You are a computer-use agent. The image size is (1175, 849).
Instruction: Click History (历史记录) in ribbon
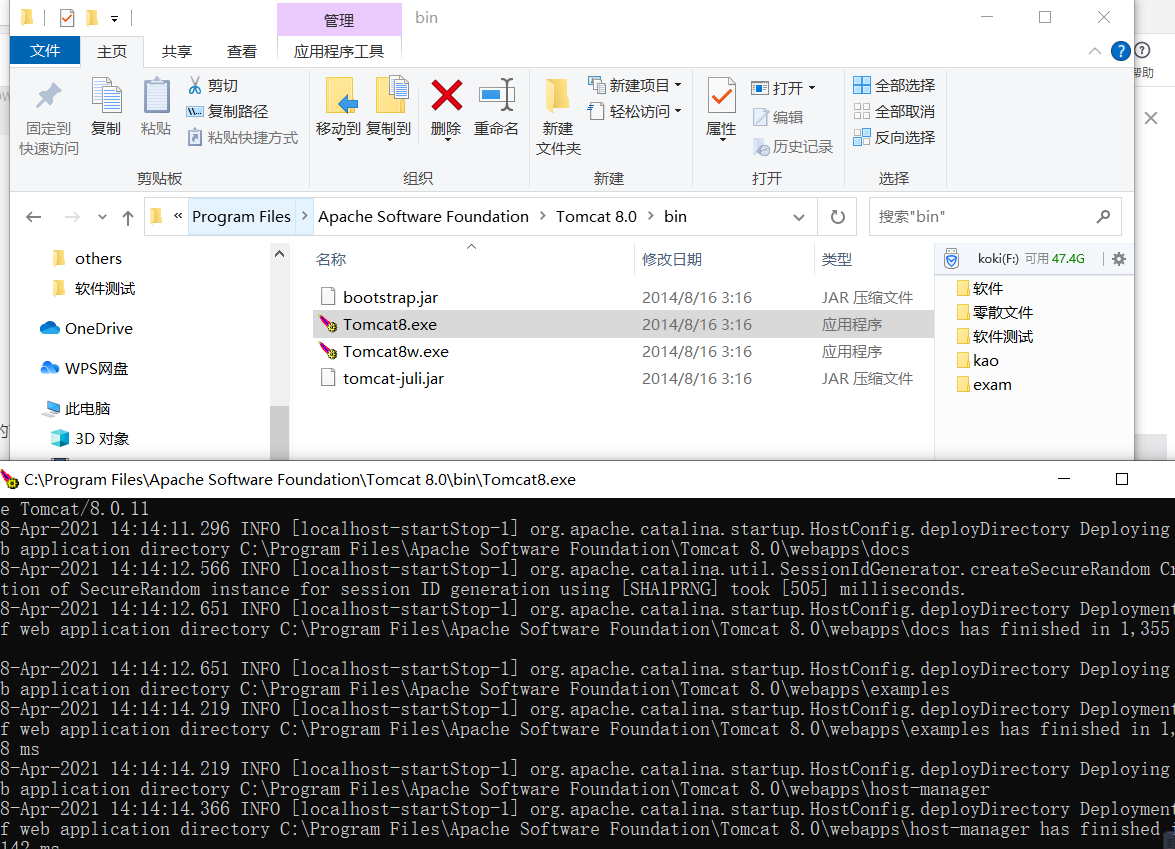click(793, 146)
